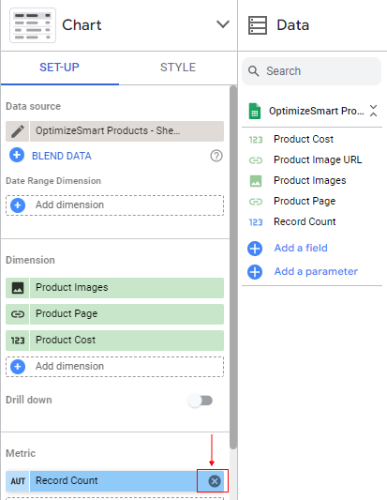387x500 pixels.
Task: Switch to the SET-UP tab
Action: click(59, 67)
